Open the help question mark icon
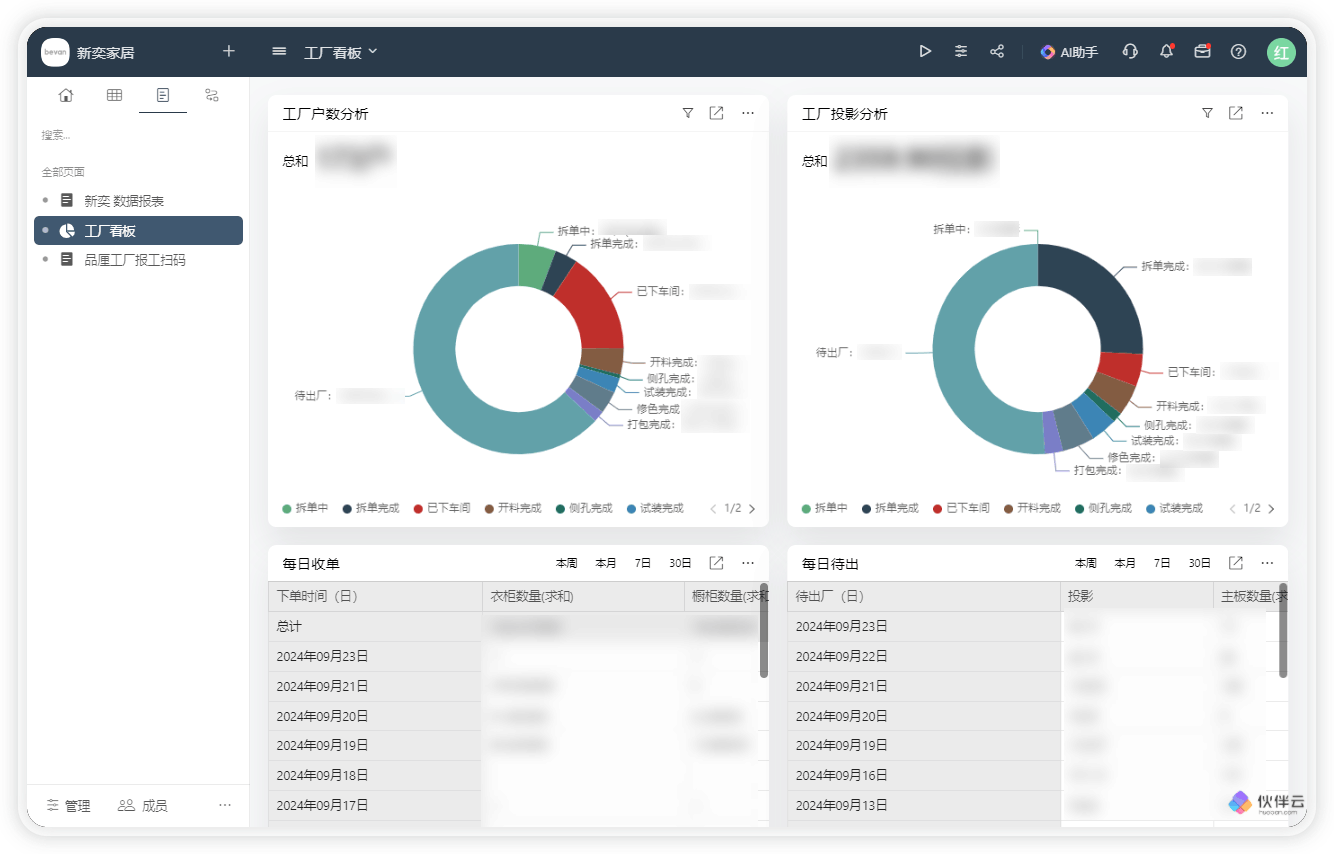 pyautogui.click(x=1238, y=51)
